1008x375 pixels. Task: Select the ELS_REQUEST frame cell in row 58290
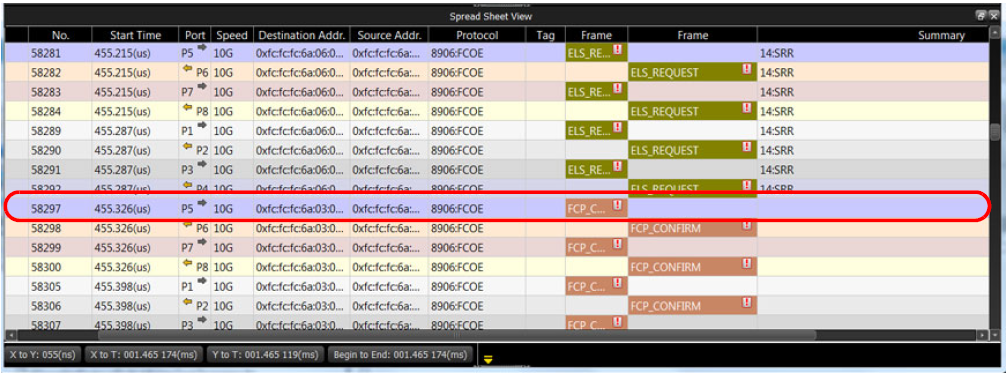point(692,151)
